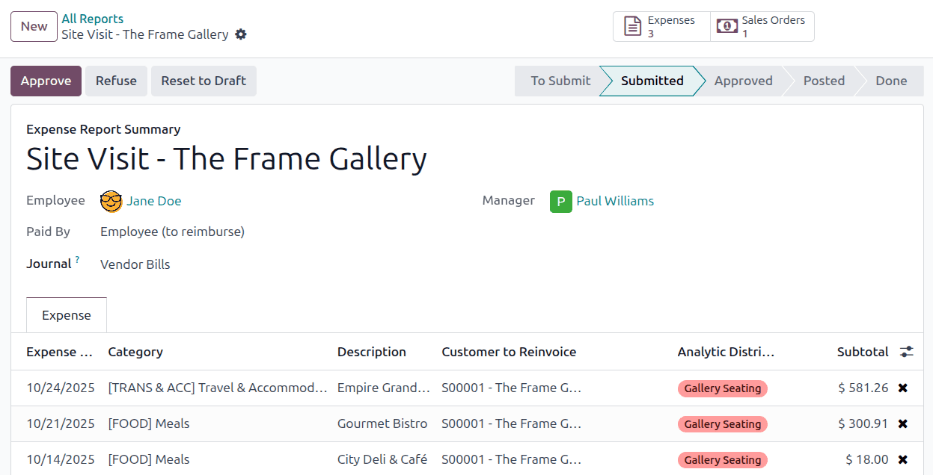Create a New expense report
The height and width of the screenshot is (475, 933).
(x=34, y=26)
